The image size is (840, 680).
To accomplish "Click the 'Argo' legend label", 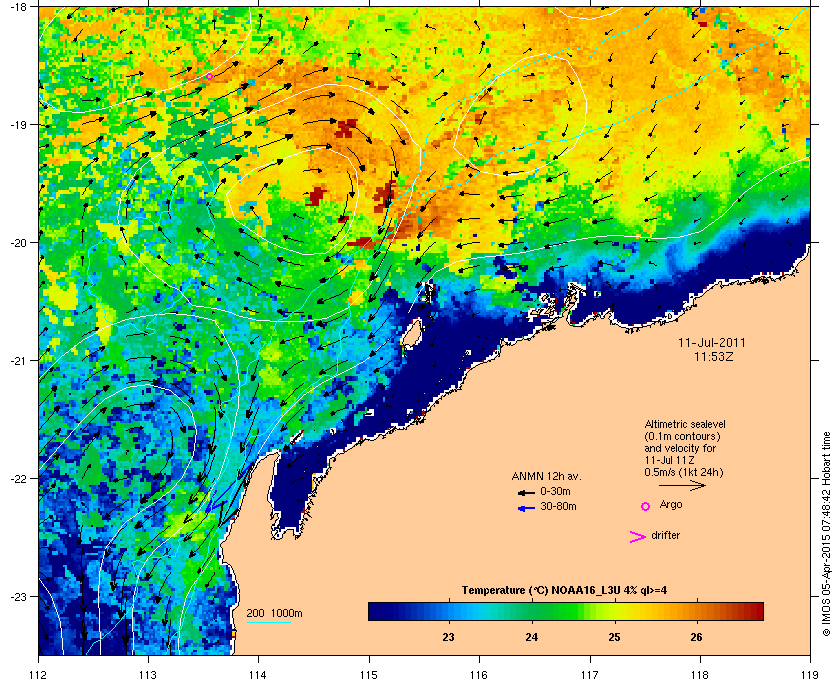I will pyautogui.click(x=671, y=505).
